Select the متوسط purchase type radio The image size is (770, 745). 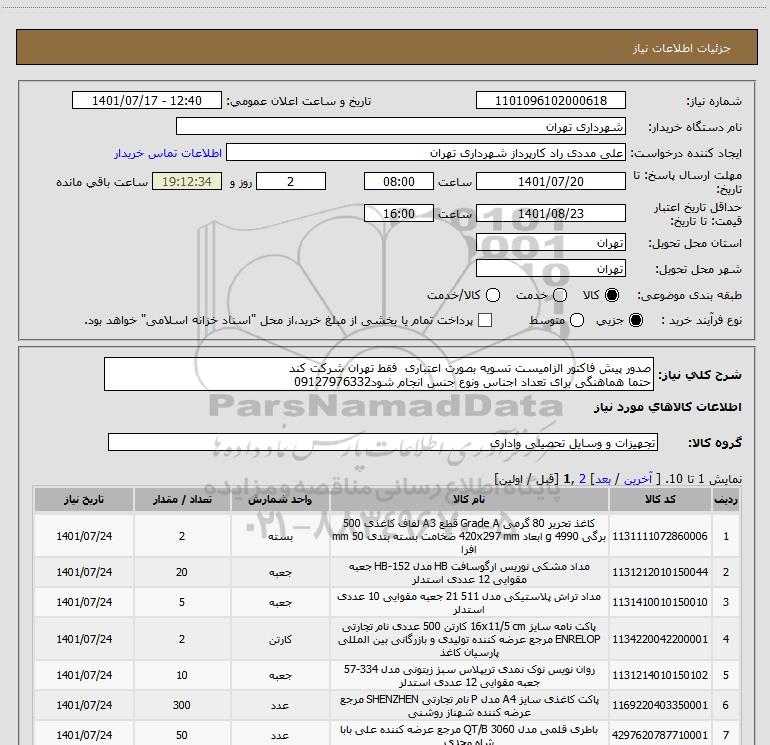coord(577,320)
